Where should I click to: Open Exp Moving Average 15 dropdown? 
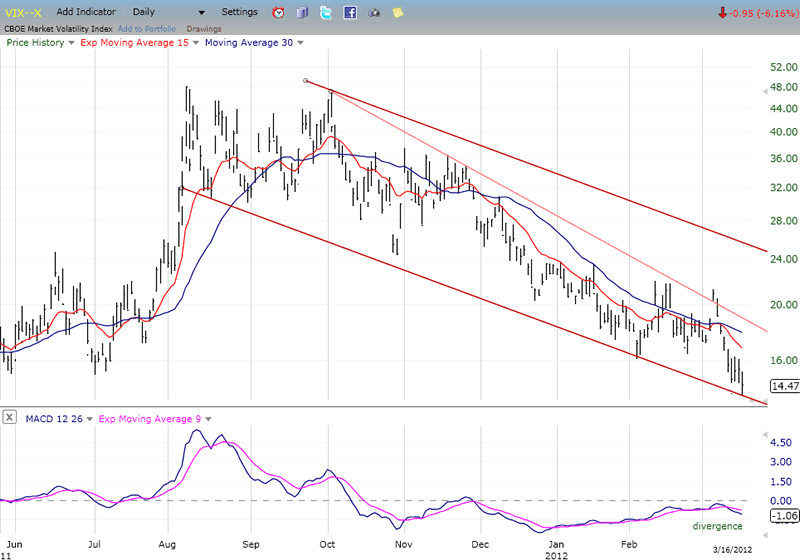point(195,43)
